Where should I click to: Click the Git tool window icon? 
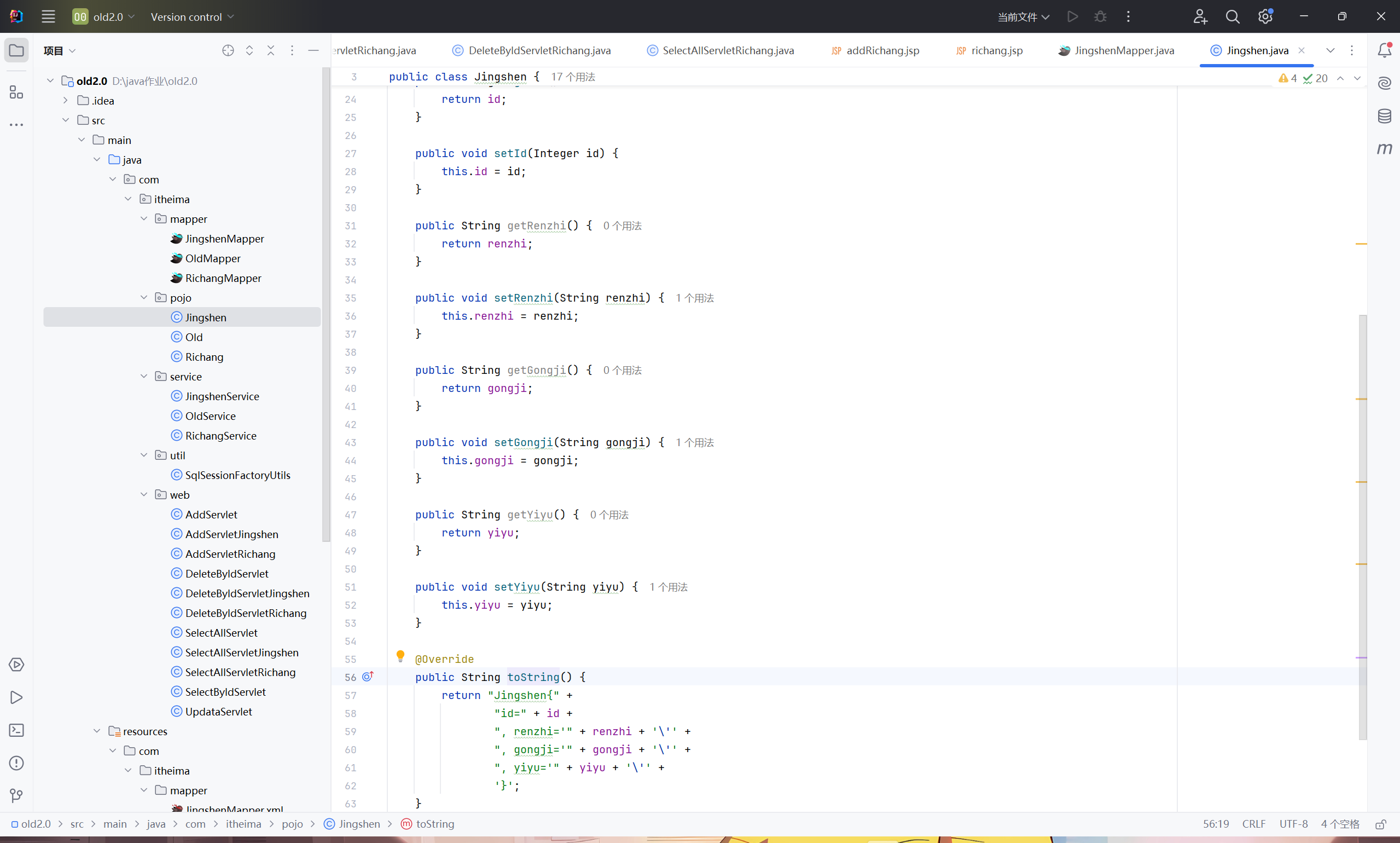point(16,795)
